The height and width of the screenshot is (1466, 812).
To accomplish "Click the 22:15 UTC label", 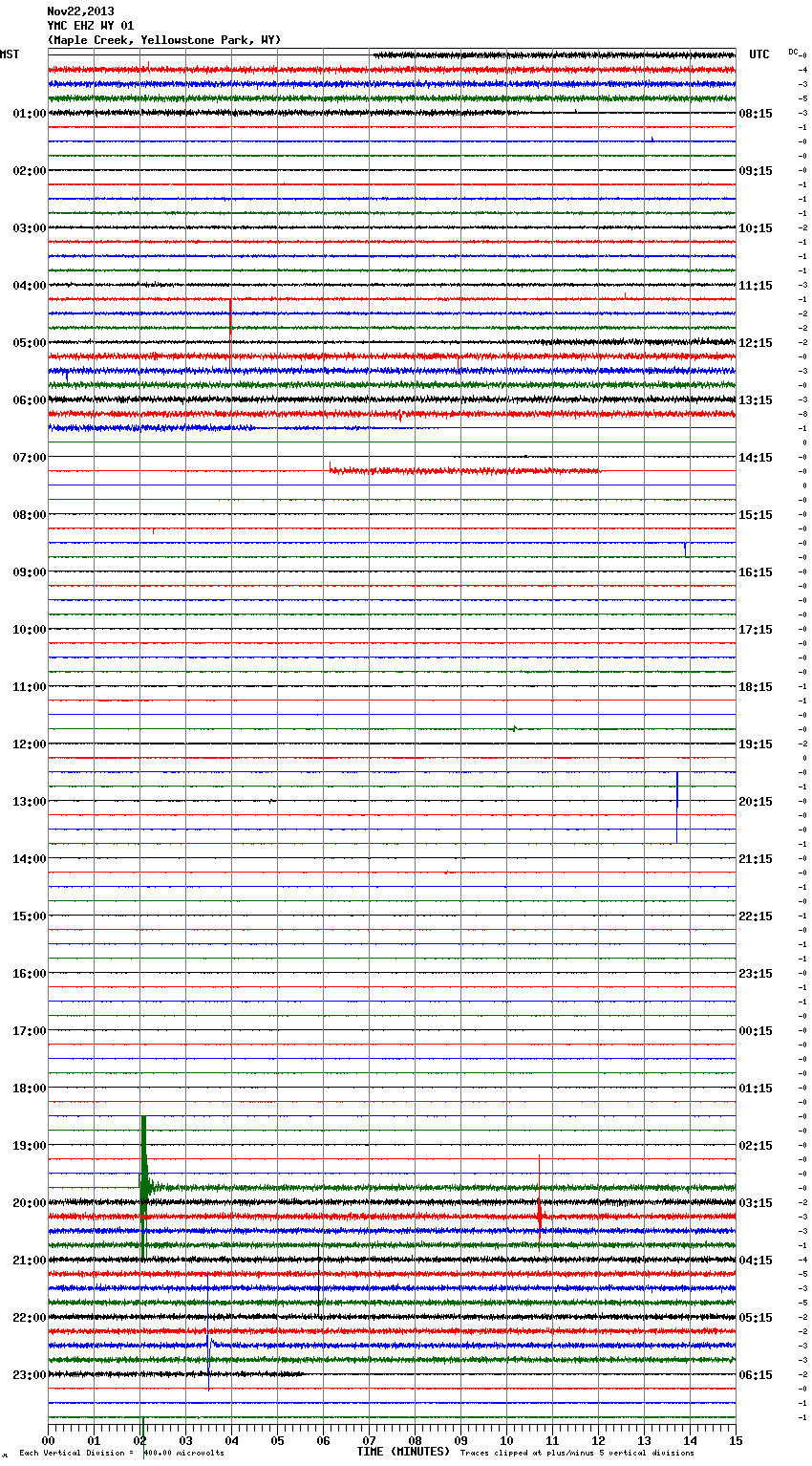I will tap(756, 916).
